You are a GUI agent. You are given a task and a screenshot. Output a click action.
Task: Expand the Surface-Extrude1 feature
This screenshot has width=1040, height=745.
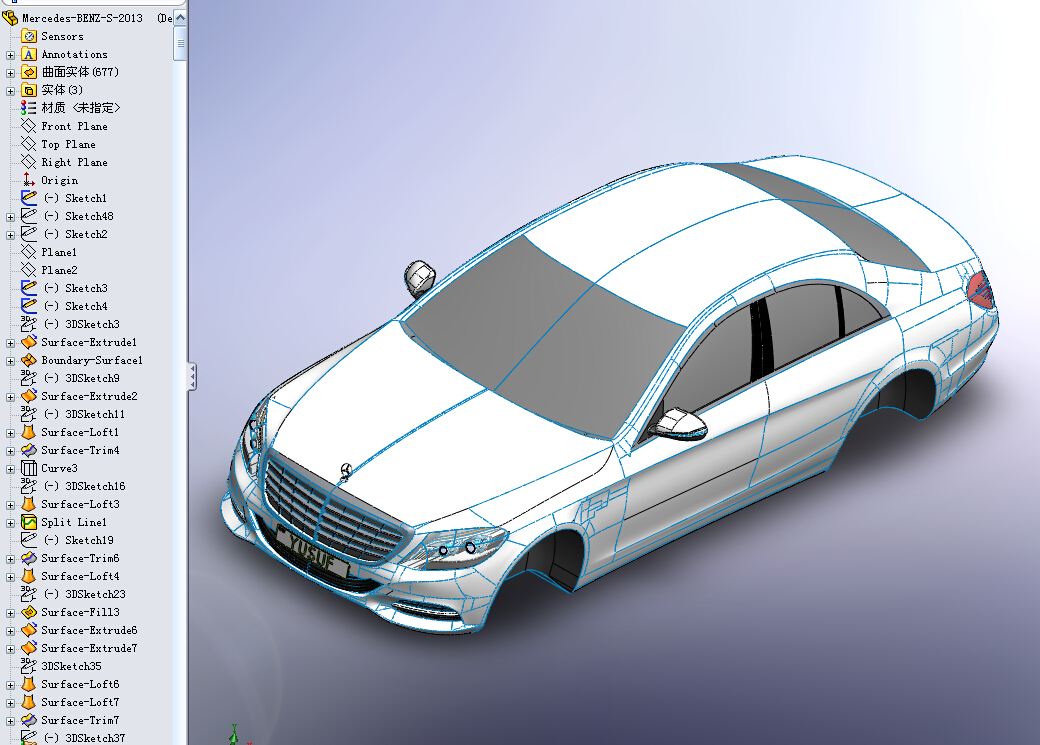(11, 343)
